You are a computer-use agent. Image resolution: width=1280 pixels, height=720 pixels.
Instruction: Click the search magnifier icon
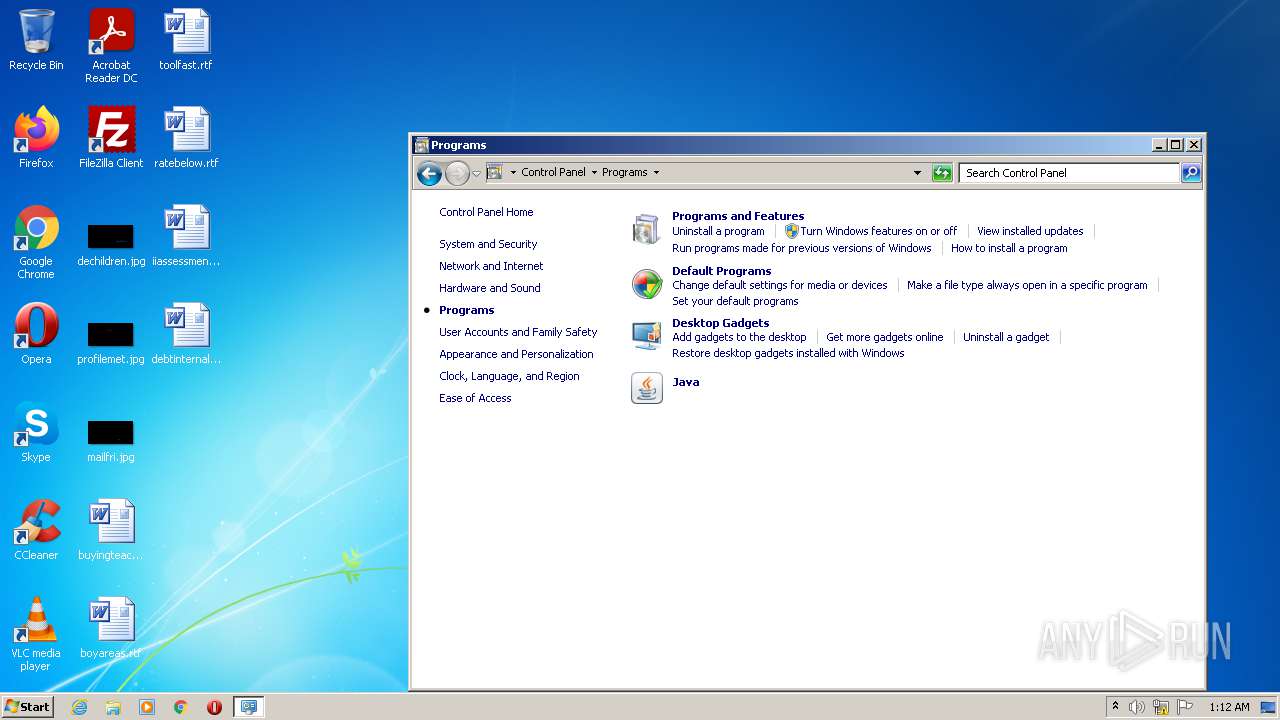coord(1191,173)
